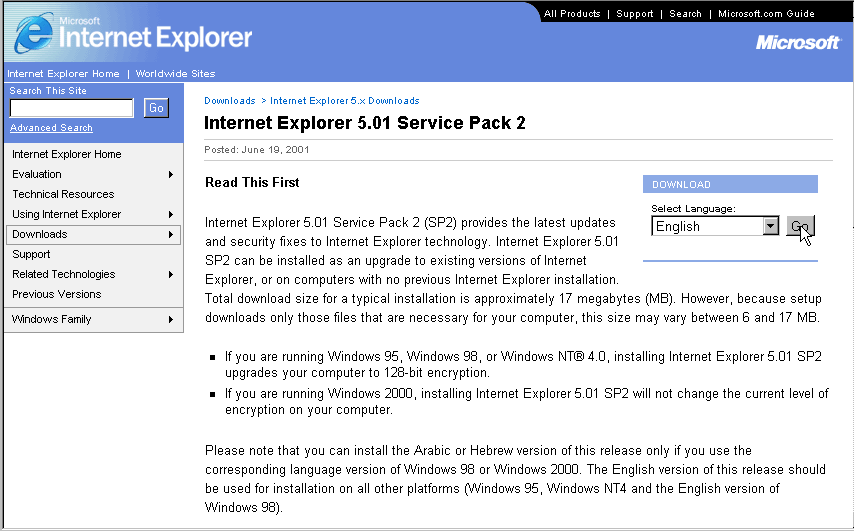The height and width of the screenshot is (531, 854).
Task: Expand the Using Internet Explorer submenu arrow
Action: (171, 214)
